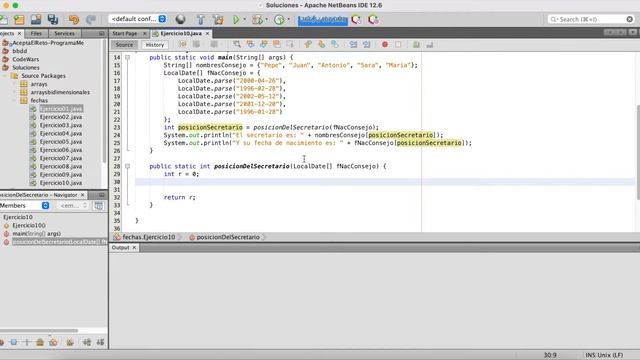Switch to the Source view
Screen dimensions: 640x360
(x=124, y=45)
